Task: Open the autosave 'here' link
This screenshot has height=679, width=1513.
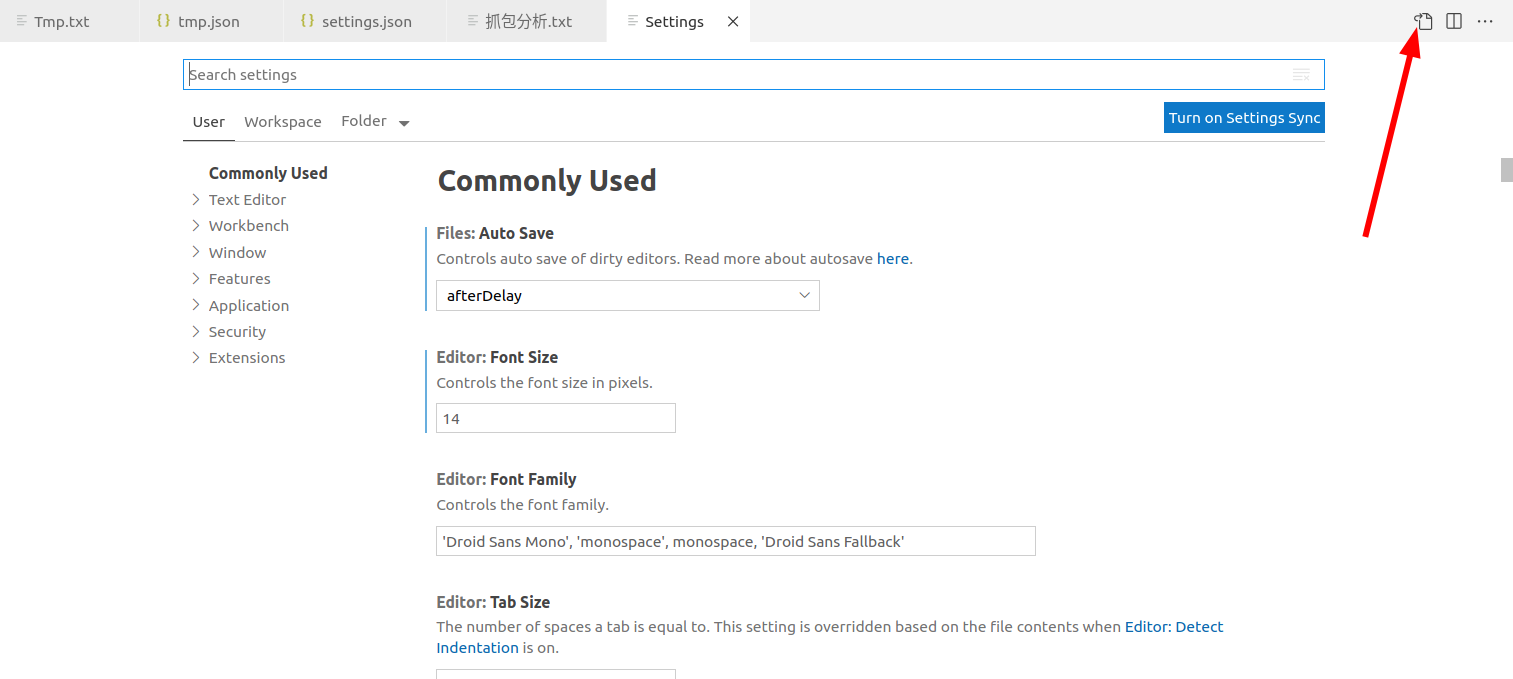Action: click(x=893, y=259)
